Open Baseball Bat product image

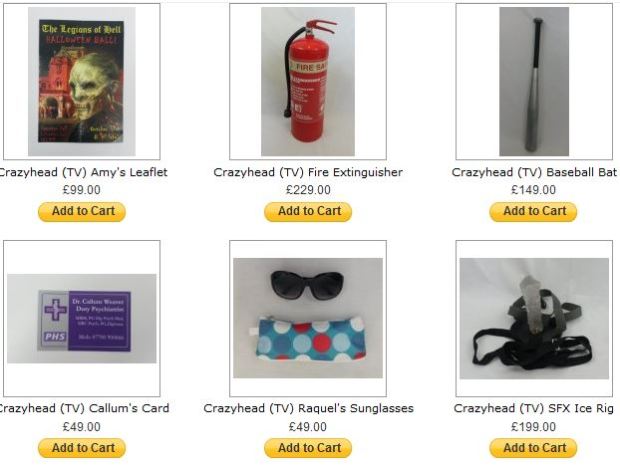(534, 81)
